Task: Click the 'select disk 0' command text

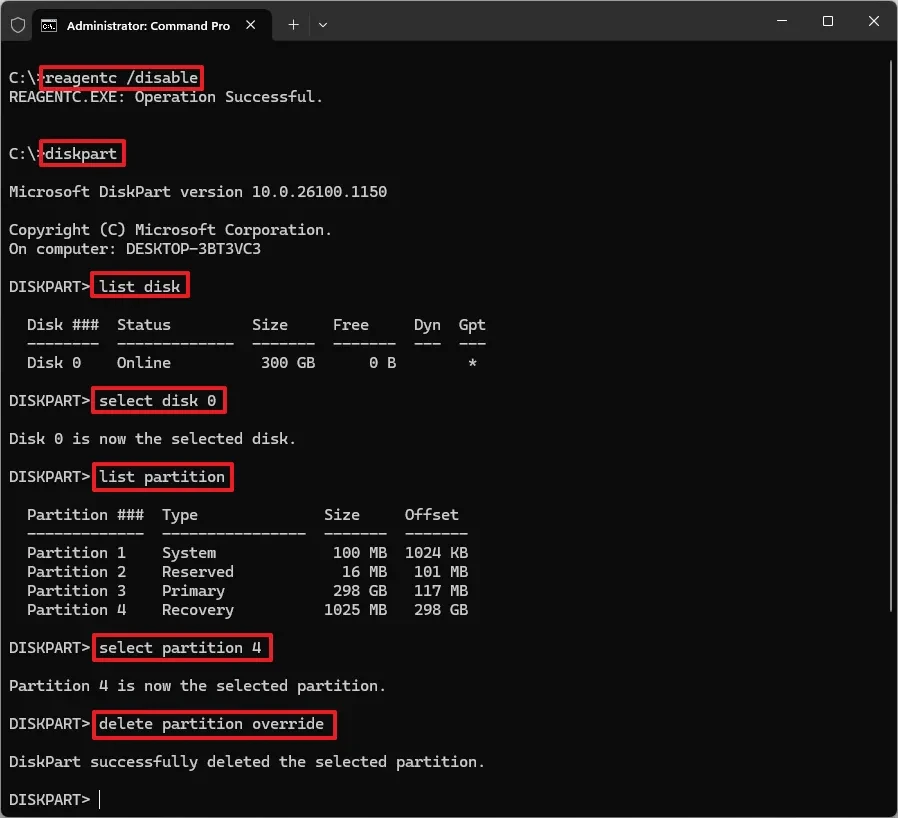Action: pyautogui.click(x=158, y=401)
